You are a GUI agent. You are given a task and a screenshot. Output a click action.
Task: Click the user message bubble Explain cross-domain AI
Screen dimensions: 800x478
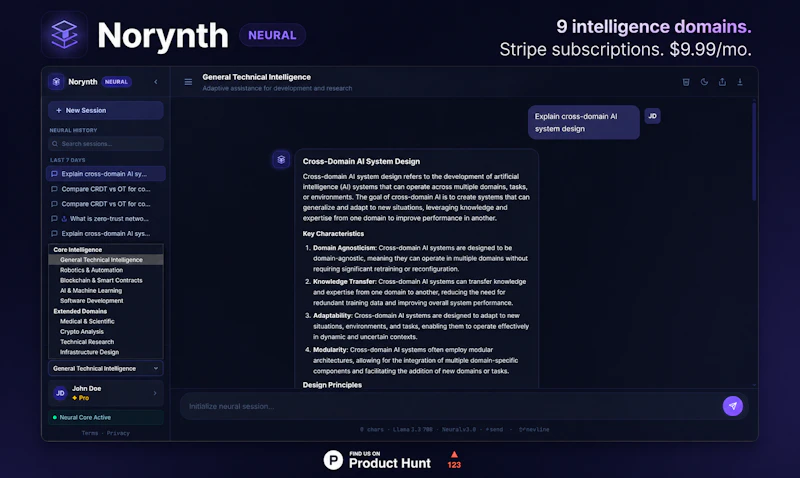[584, 122]
